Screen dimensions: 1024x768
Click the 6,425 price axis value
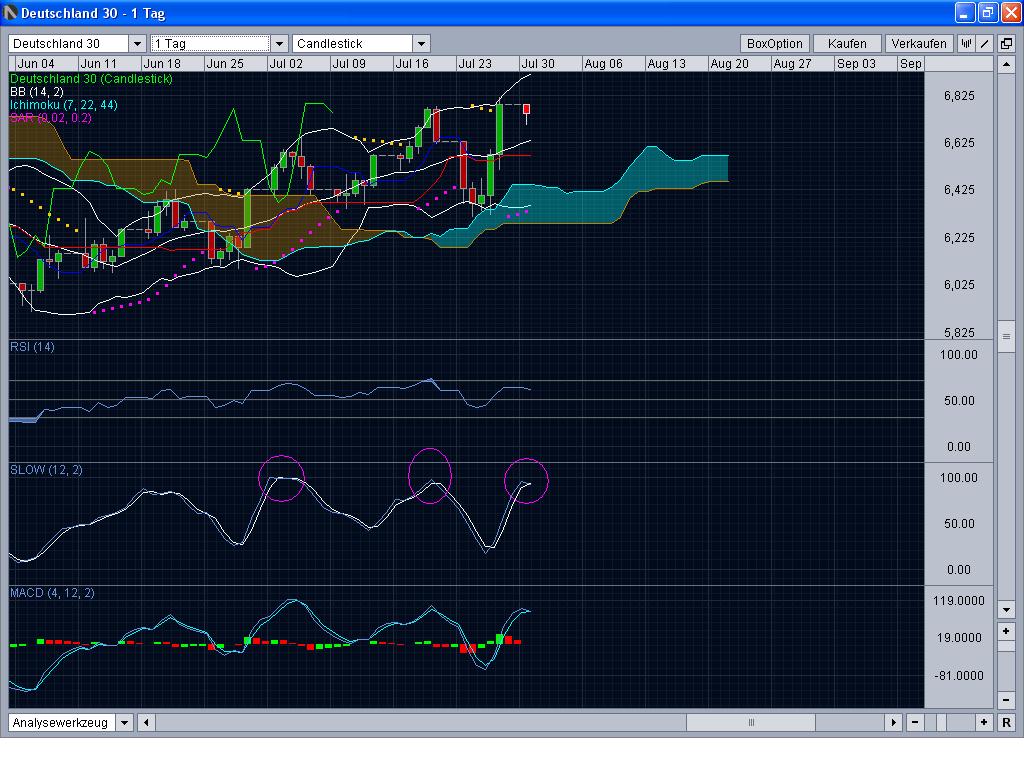click(x=959, y=190)
